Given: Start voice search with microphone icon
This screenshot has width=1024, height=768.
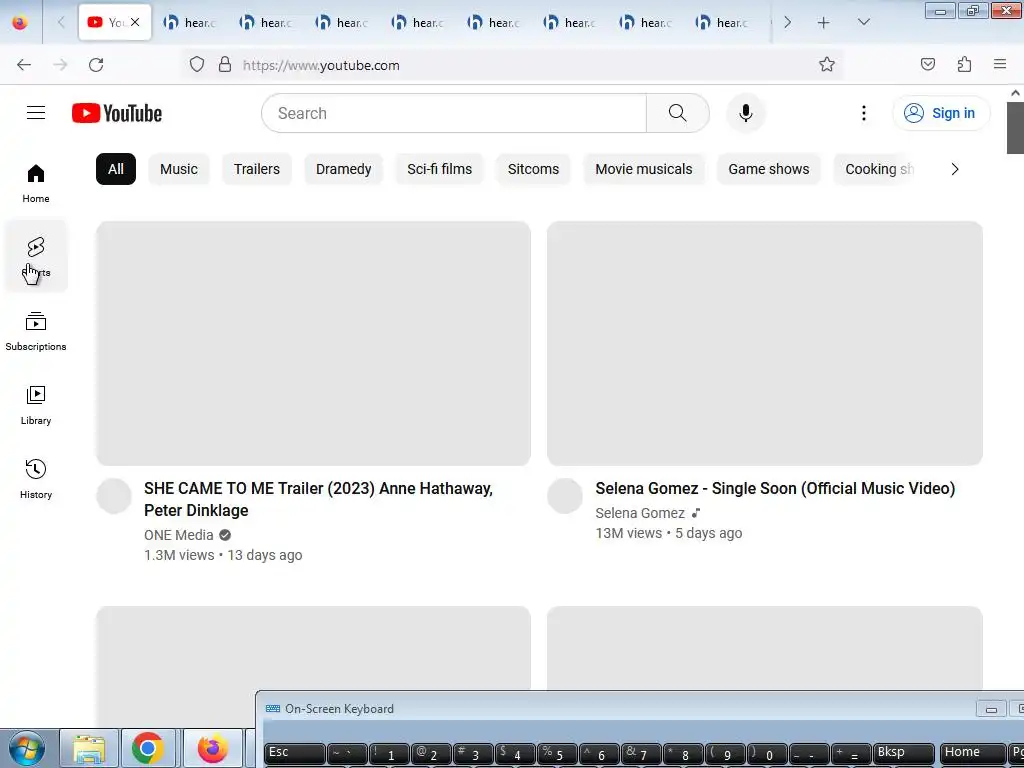Looking at the screenshot, I should coord(745,113).
